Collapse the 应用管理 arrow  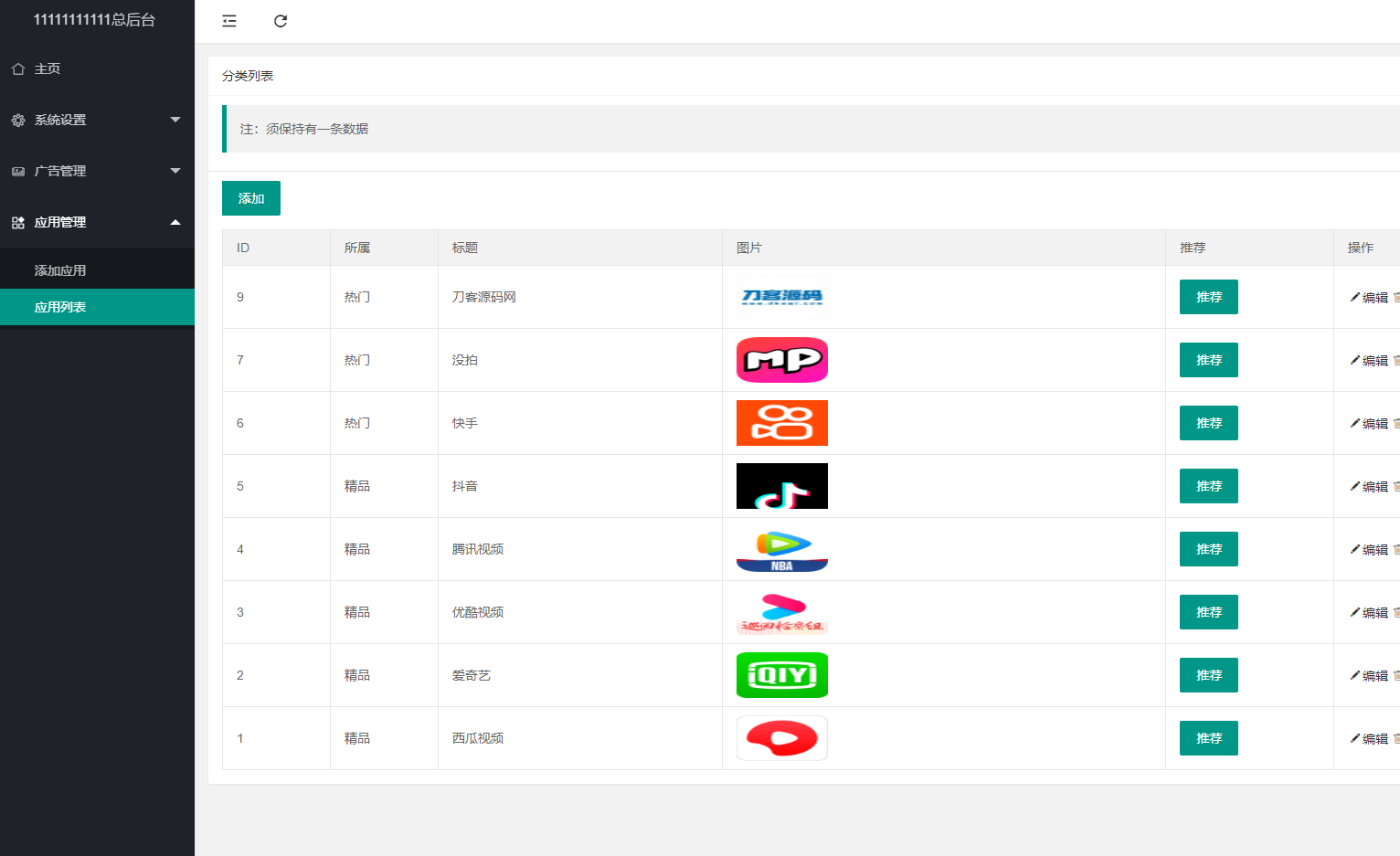pos(175,222)
